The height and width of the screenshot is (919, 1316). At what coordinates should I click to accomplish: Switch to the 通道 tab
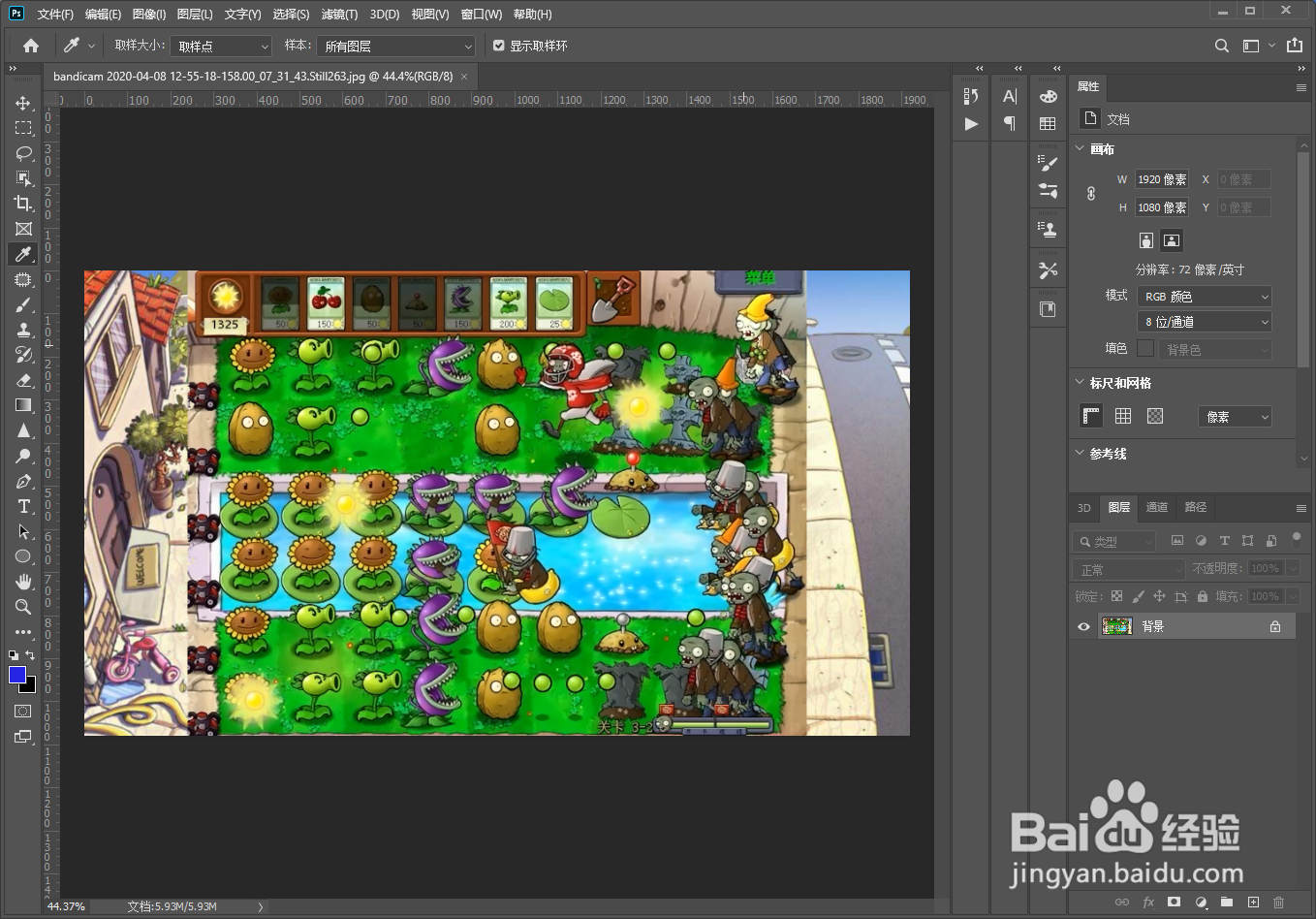pos(1157,507)
